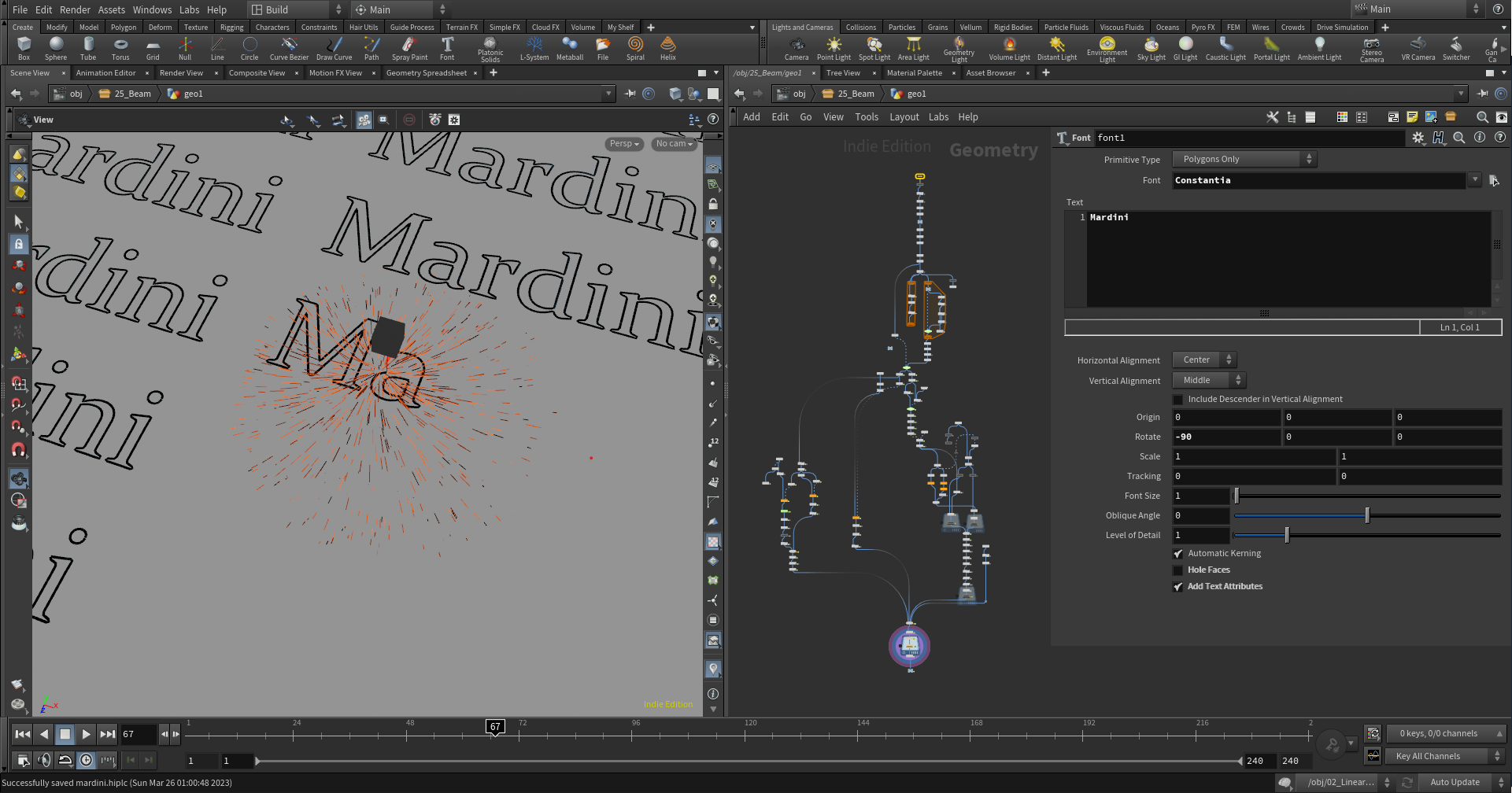Open the Persp viewport camera menu

click(625, 144)
